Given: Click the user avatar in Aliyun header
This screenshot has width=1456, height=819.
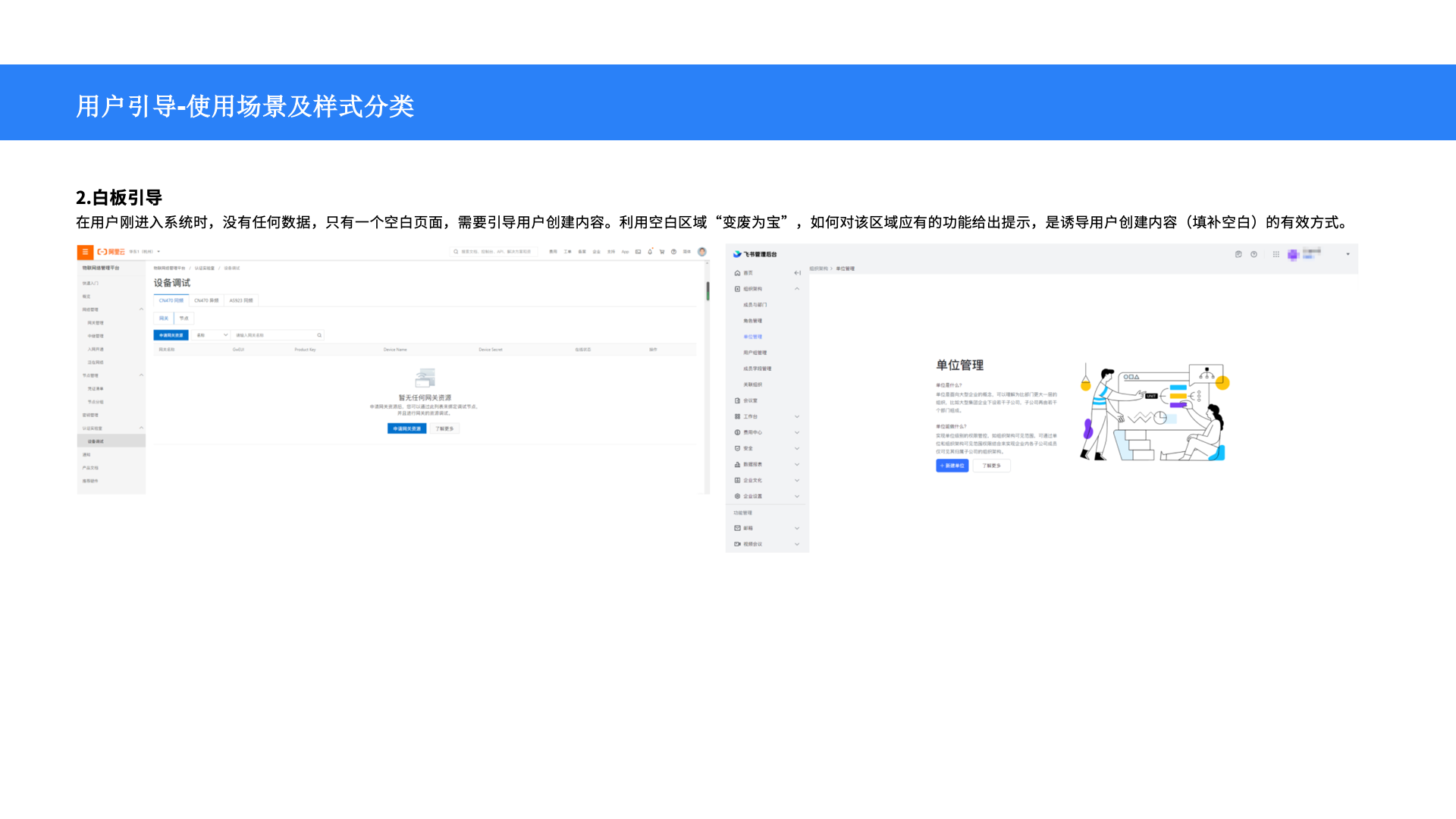Looking at the screenshot, I should 702,252.
